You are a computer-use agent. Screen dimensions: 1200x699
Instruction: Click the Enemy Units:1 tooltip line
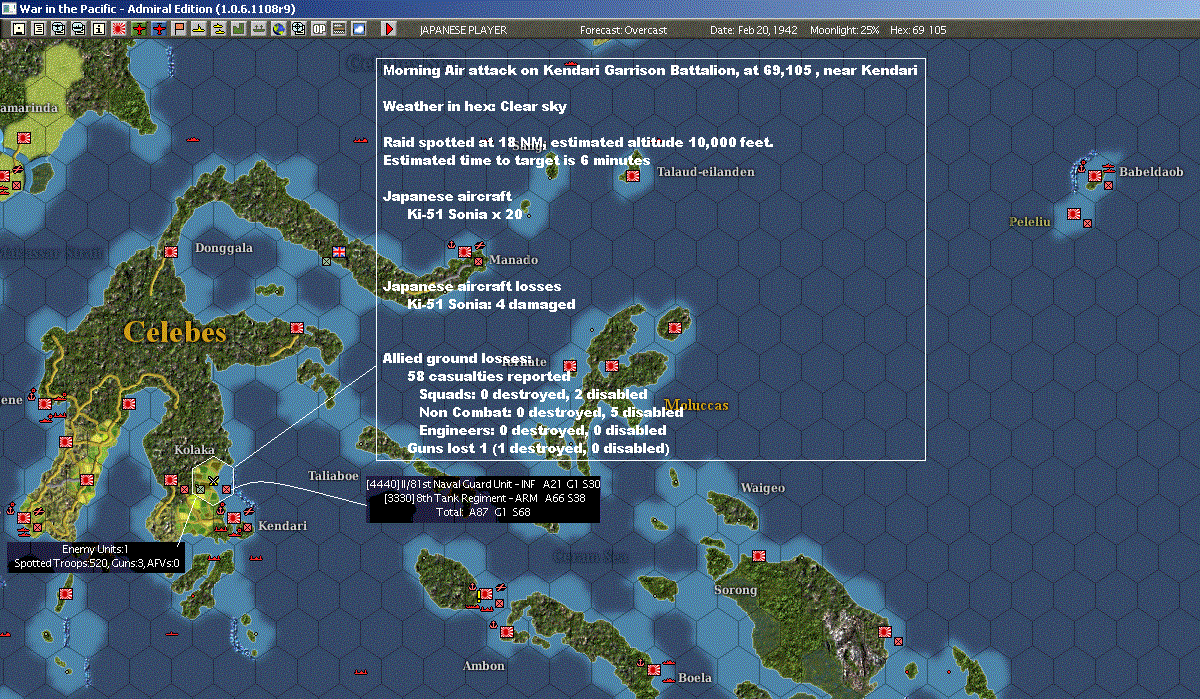(95, 549)
